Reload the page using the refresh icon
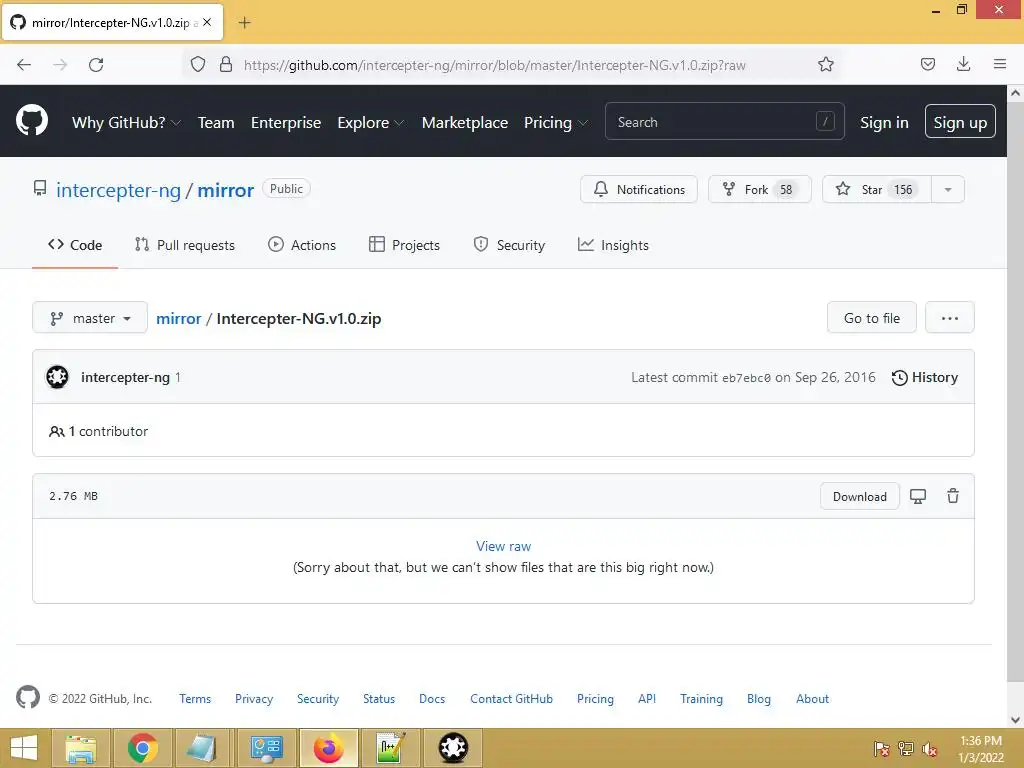1024x768 pixels. (x=96, y=64)
